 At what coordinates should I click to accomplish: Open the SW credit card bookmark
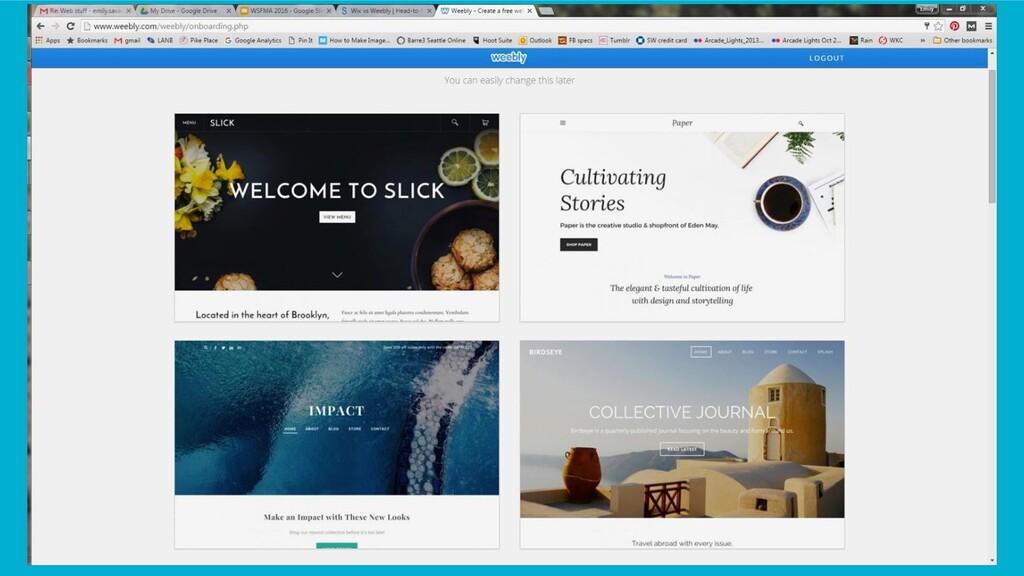pos(662,40)
